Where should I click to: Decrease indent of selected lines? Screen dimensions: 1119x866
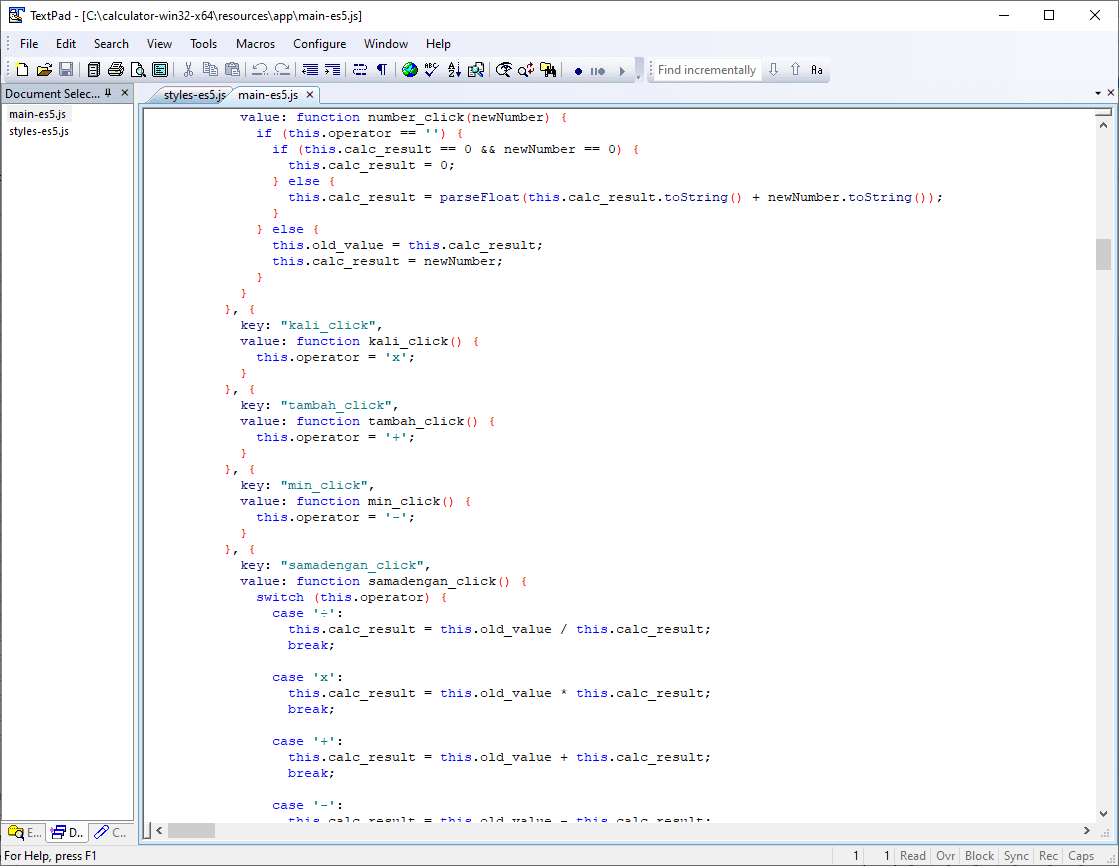310,70
